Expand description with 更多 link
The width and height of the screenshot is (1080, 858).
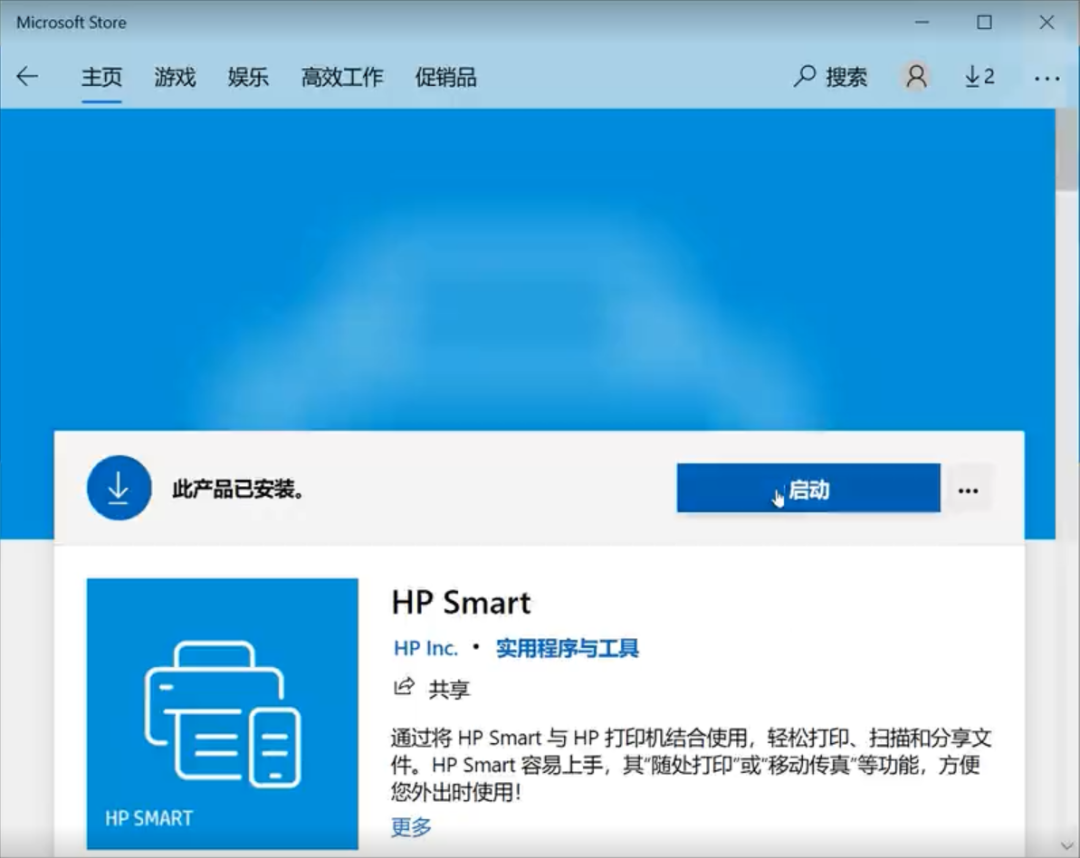pyautogui.click(x=411, y=826)
